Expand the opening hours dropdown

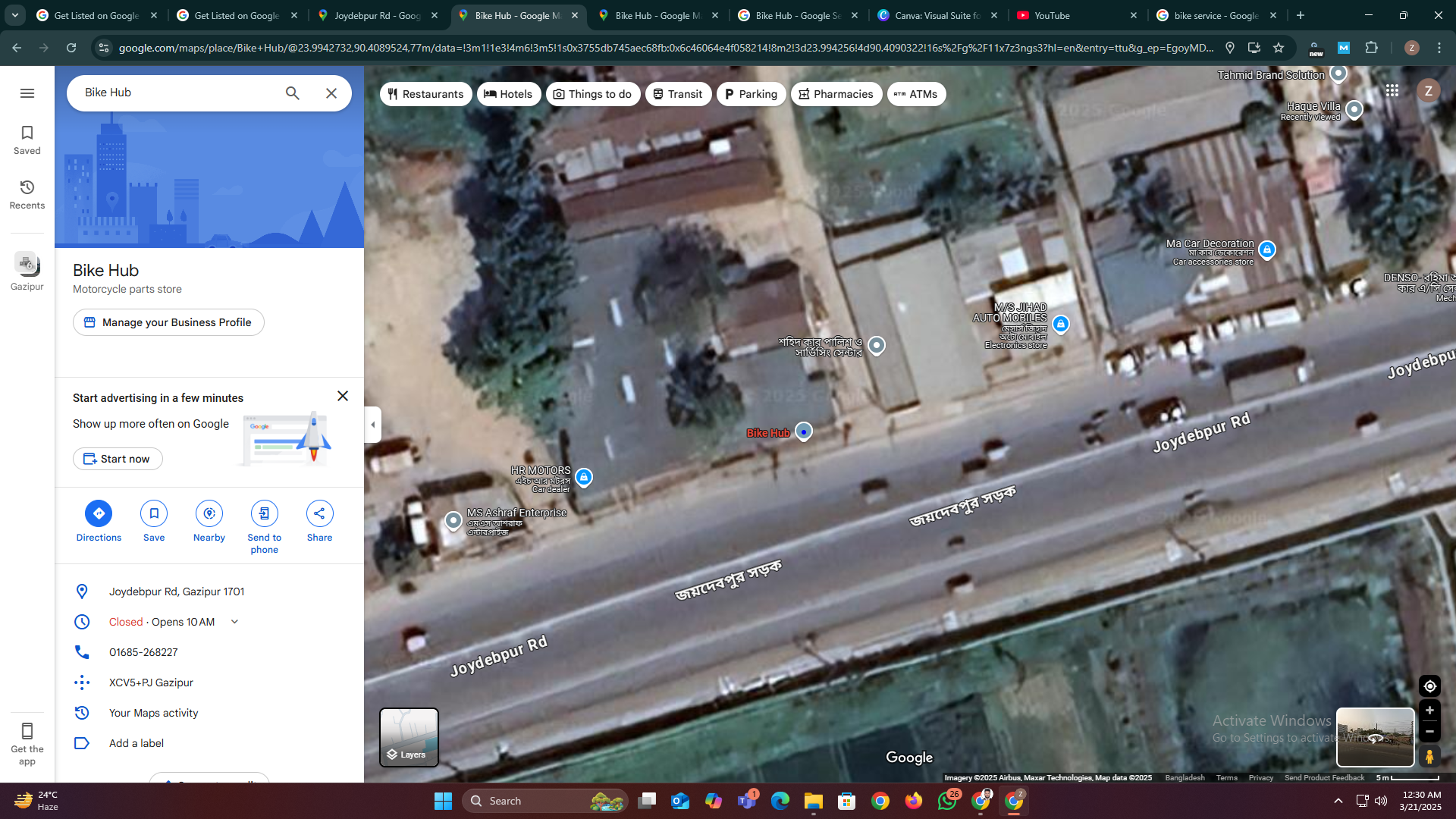click(x=234, y=621)
